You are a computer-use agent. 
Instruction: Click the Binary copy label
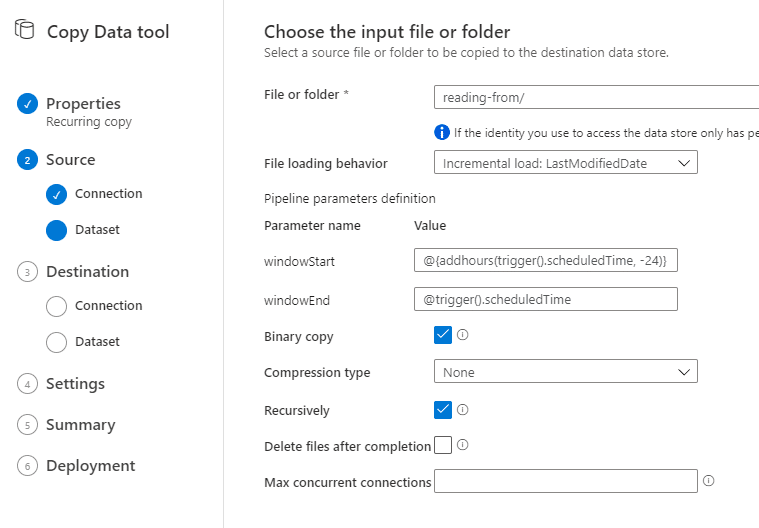coord(299,337)
